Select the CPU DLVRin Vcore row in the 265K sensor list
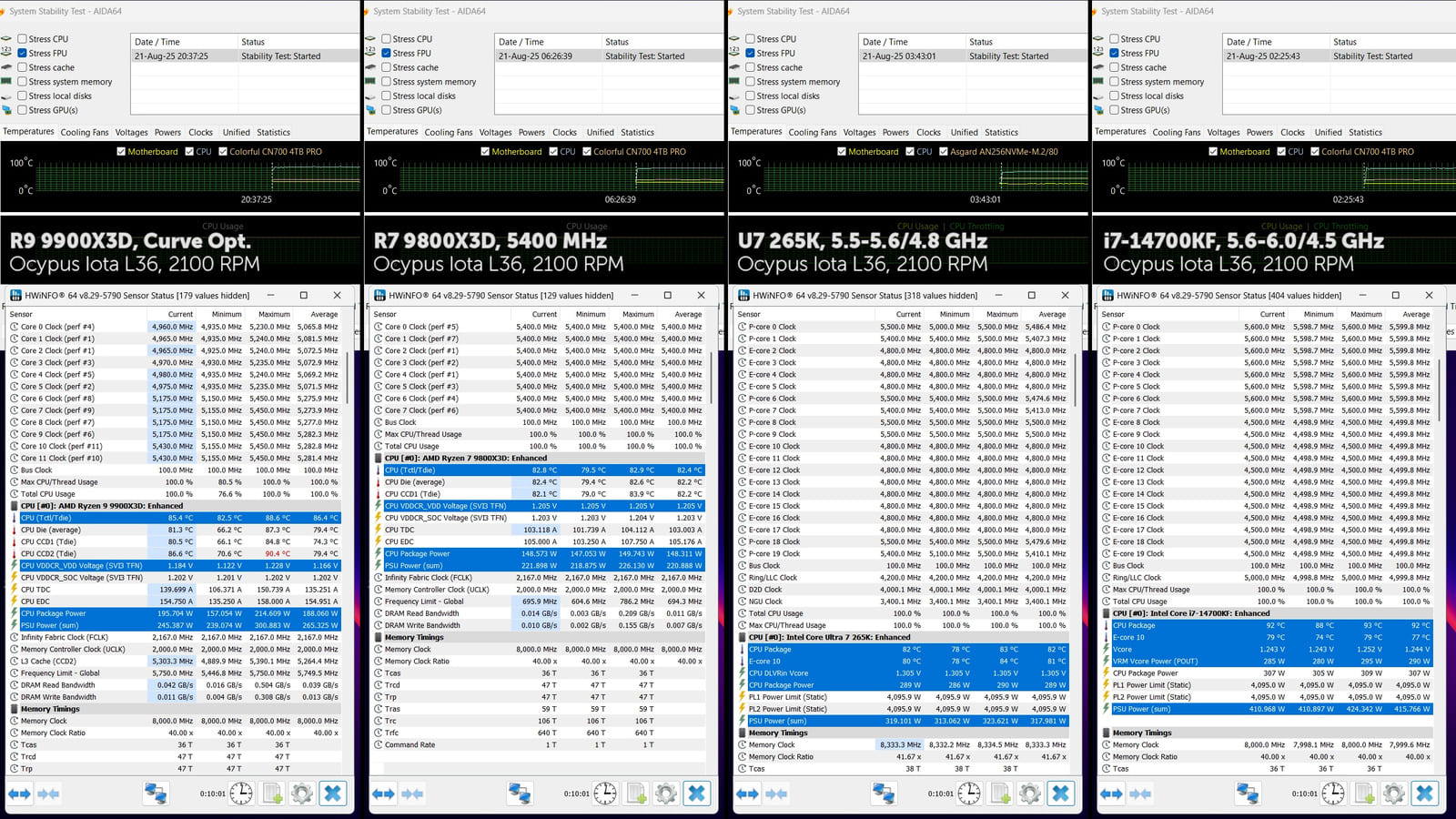The image size is (1456, 819). [x=901, y=673]
